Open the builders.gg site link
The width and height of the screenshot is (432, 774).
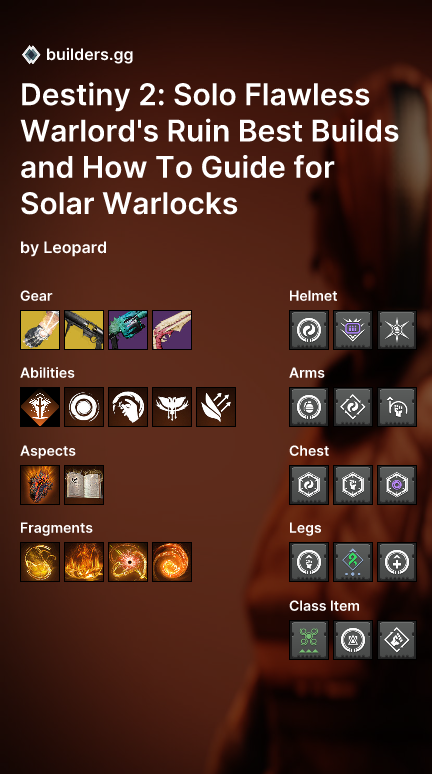(x=89, y=55)
